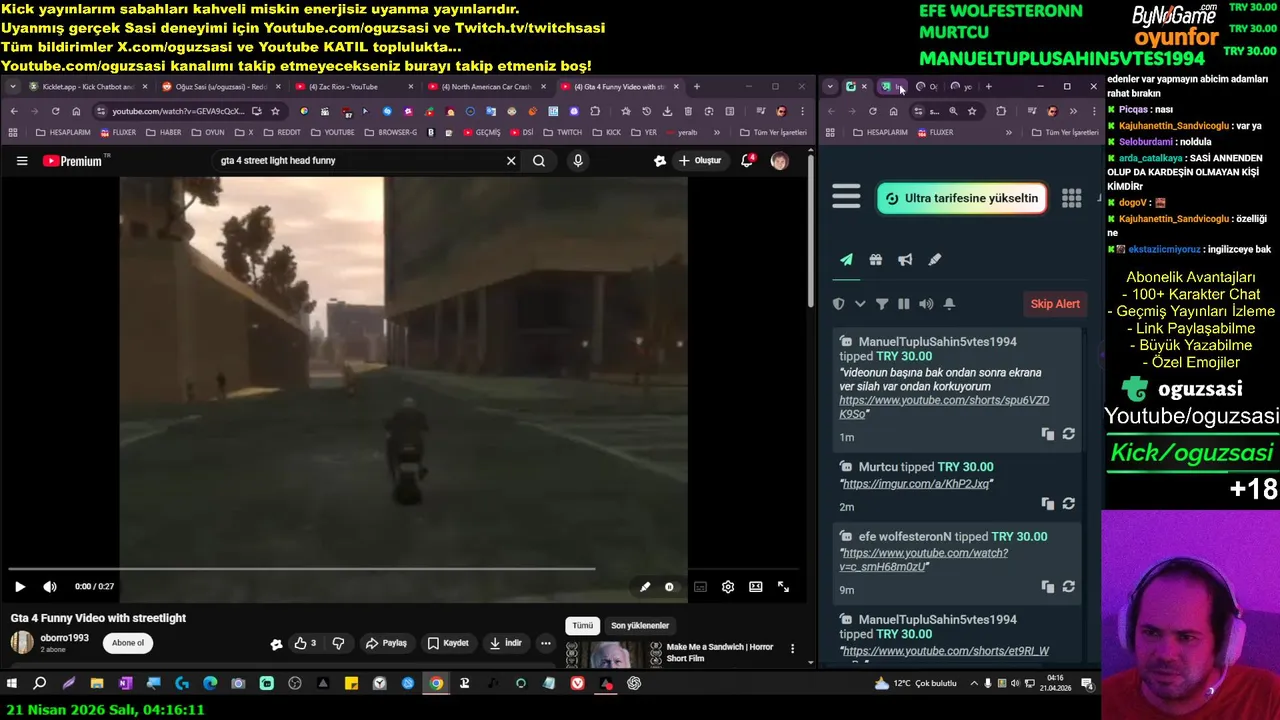Image resolution: width=1280 pixels, height=720 pixels.
Task: Open YouTube account avatar menu
Action: point(779,160)
